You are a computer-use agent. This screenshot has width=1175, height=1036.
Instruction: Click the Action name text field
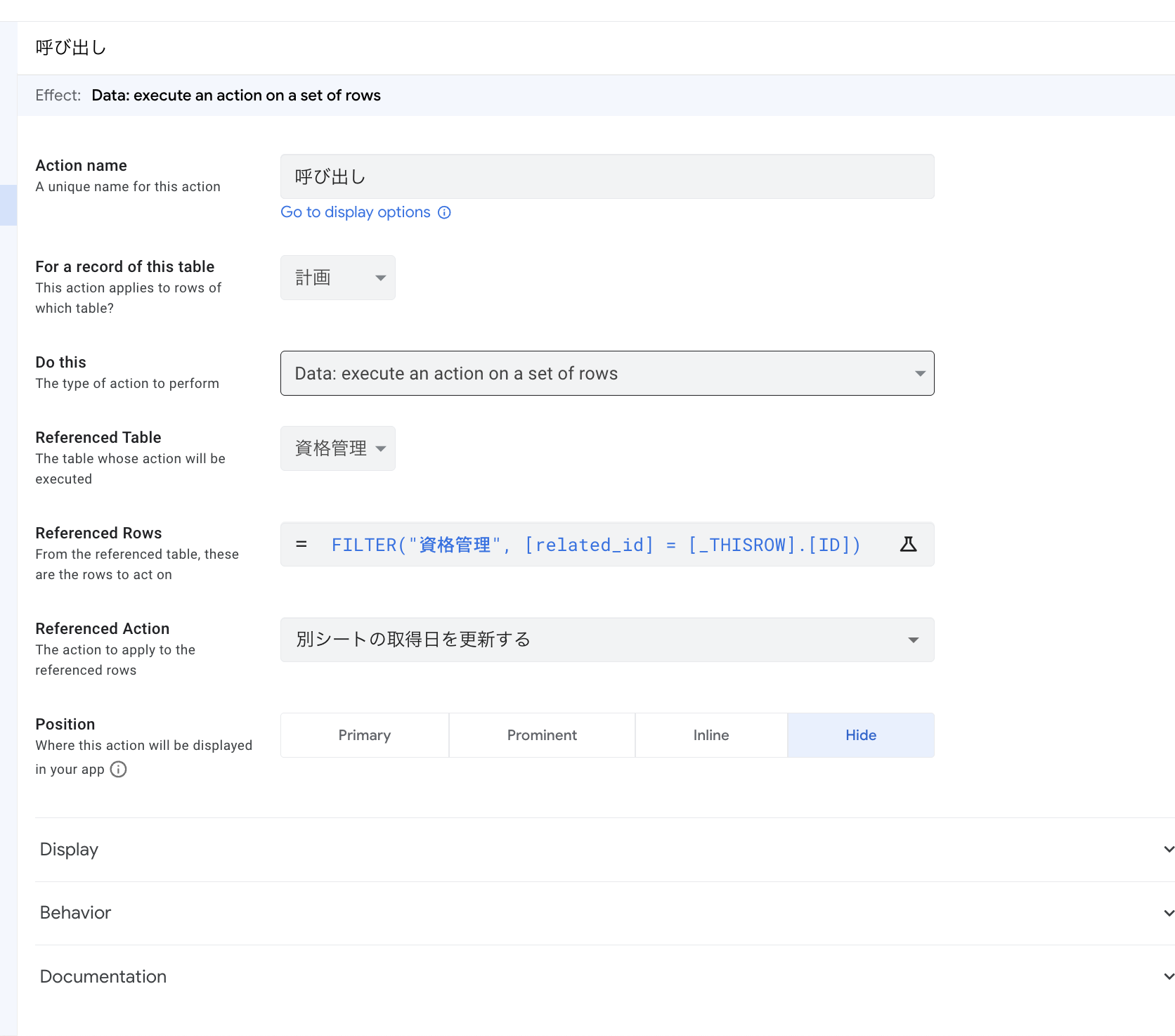click(606, 176)
